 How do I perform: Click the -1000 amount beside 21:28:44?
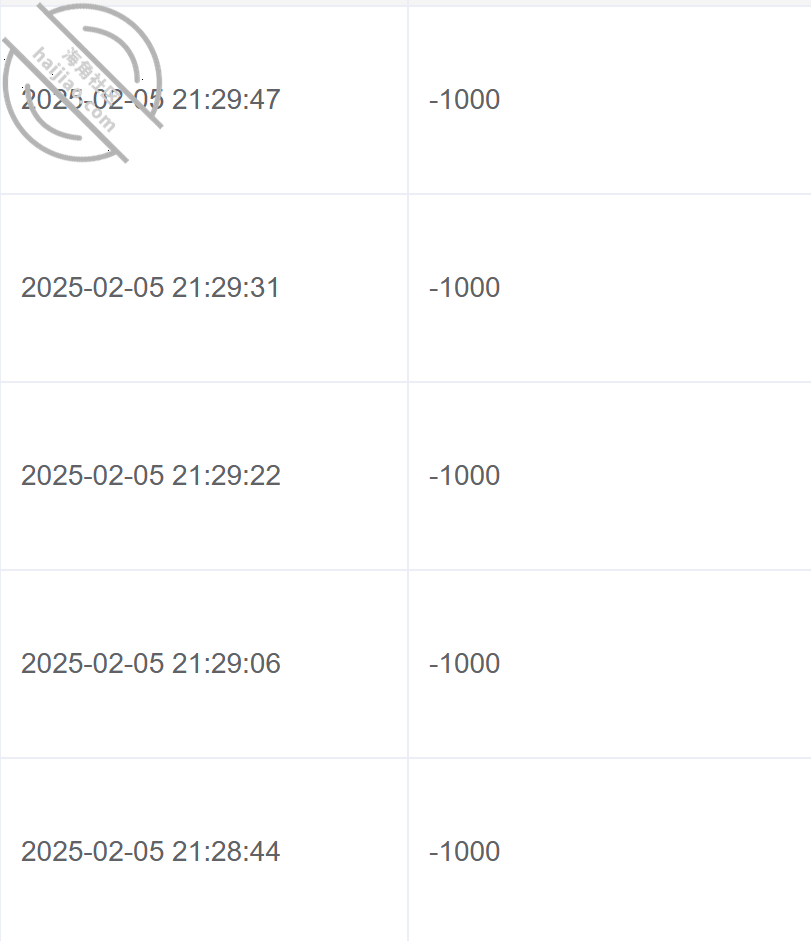coord(465,851)
